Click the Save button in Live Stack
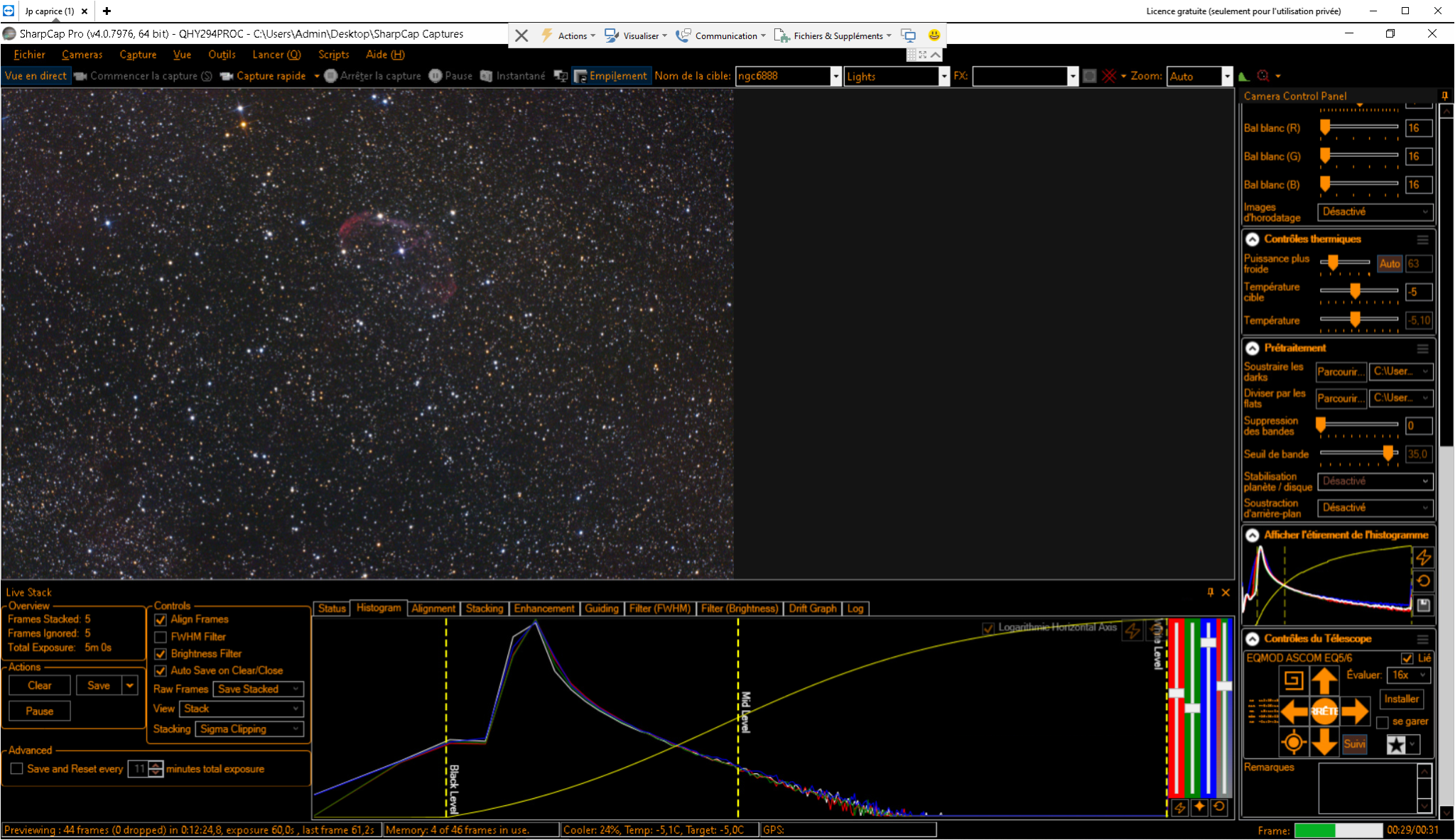This screenshot has width=1455, height=840. (99, 685)
